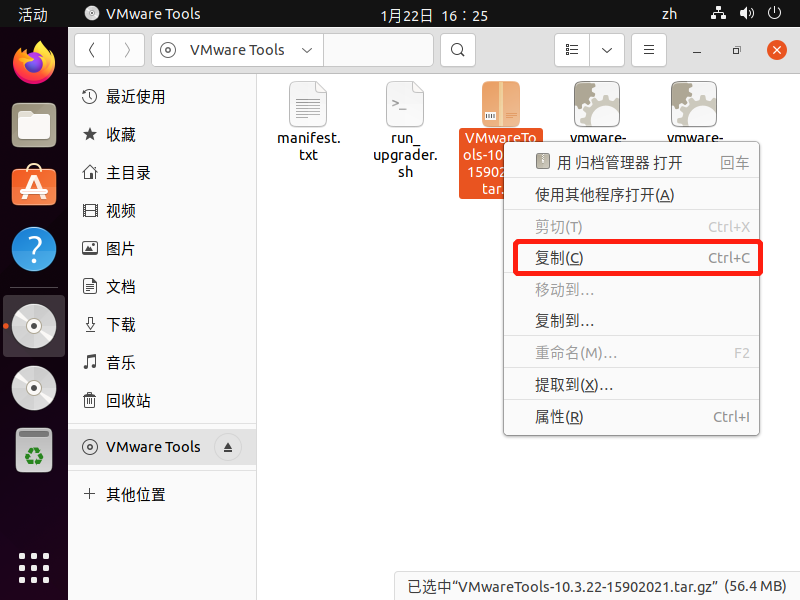
Task: Expand VMware Tools path dropdown
Action: 307,50
